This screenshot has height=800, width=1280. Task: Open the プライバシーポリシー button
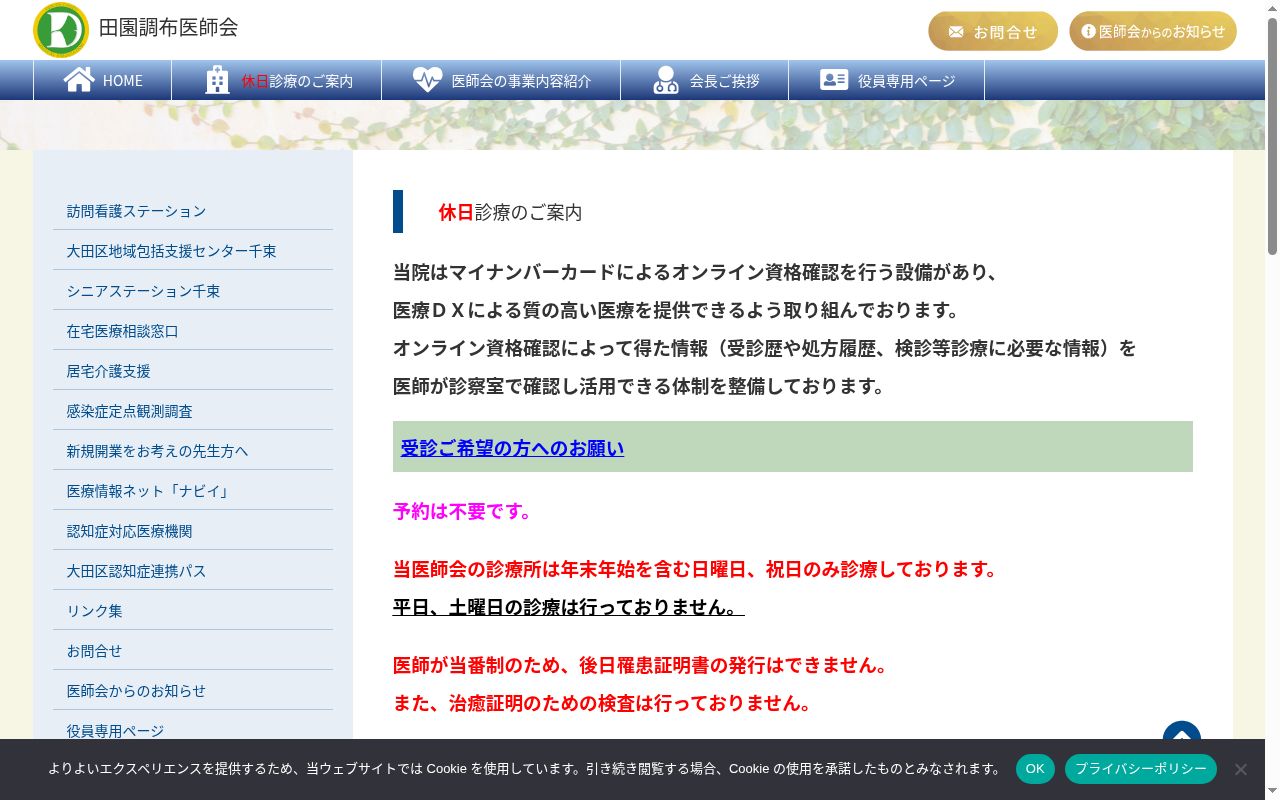(x=1141, y=769)
